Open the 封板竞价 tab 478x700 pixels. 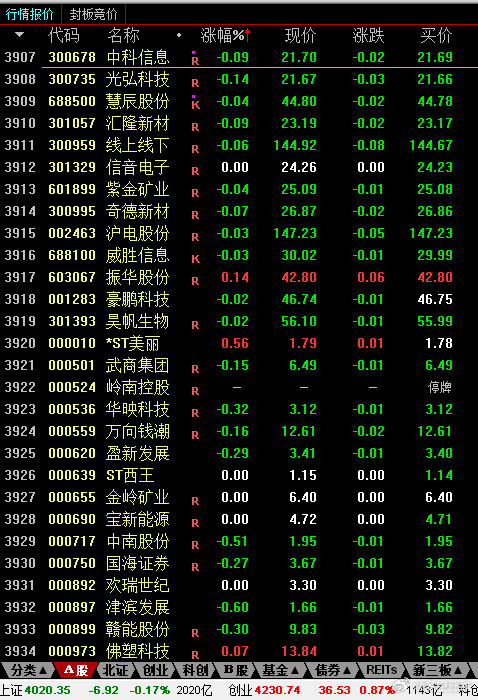[93, 14]
